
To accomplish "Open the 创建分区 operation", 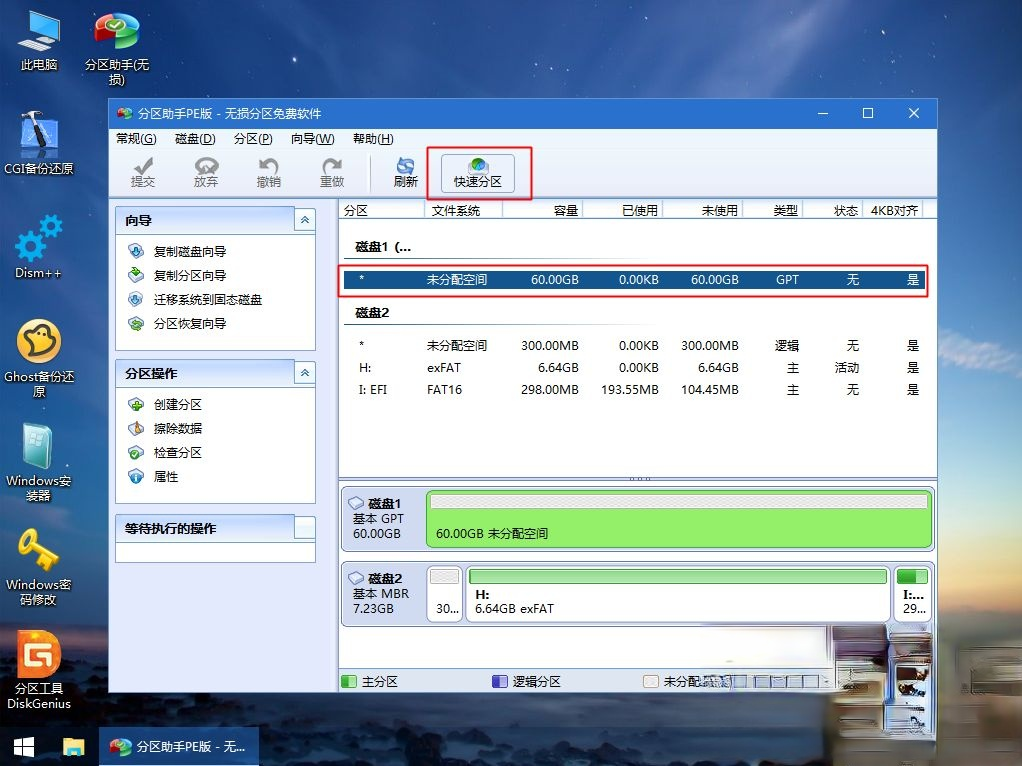I will [x=177, y=405].
